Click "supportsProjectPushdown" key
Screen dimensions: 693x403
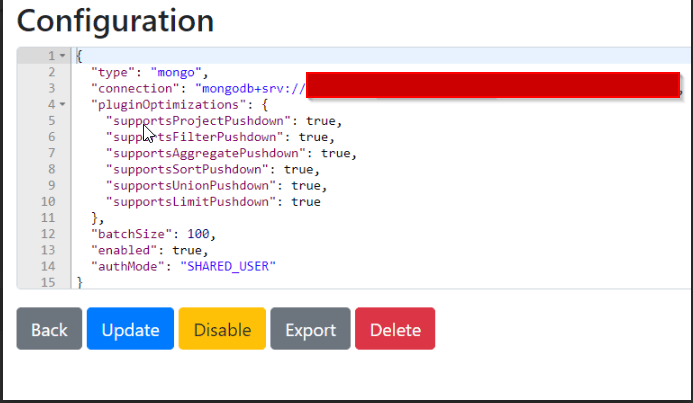click(x=198, y=121)
